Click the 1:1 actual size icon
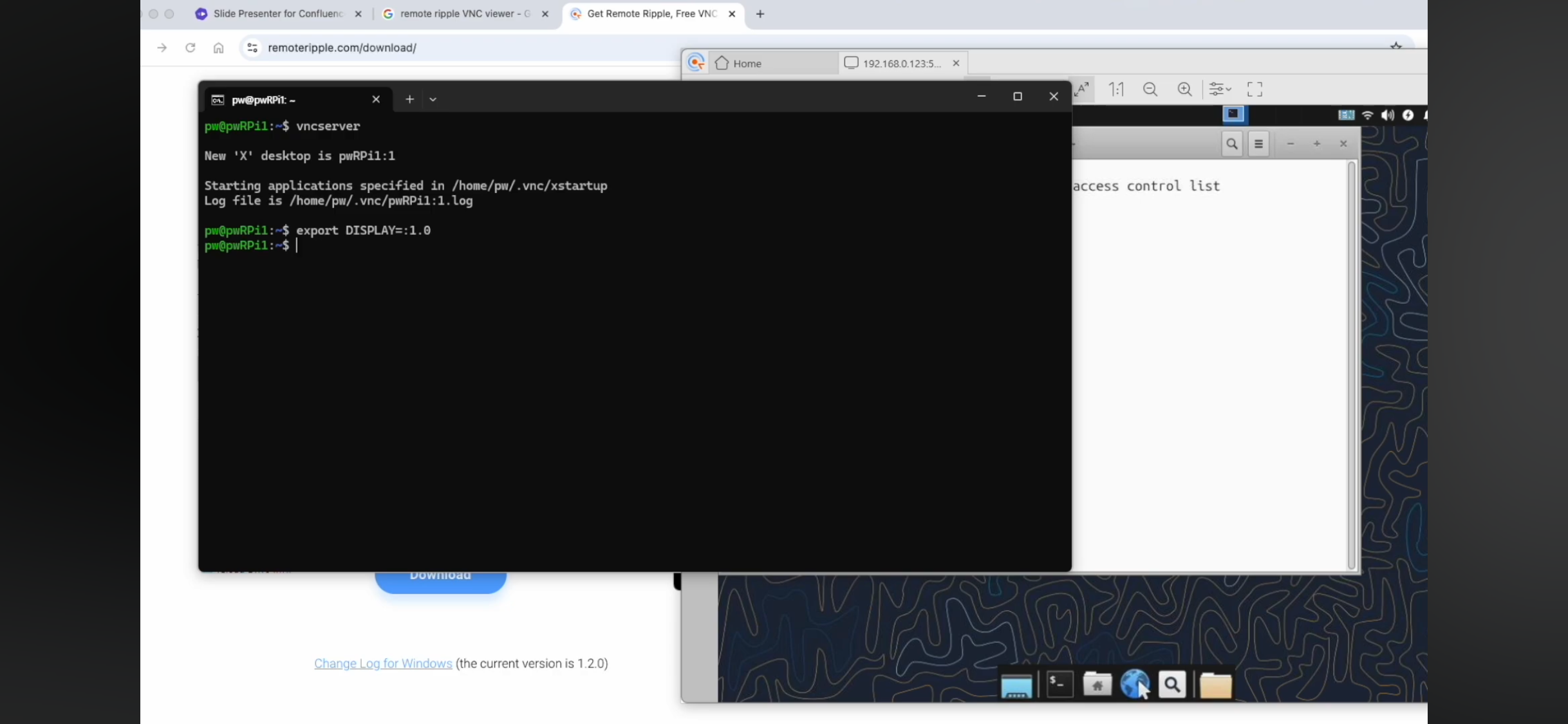The image size is (1568, 724). 1116,89
